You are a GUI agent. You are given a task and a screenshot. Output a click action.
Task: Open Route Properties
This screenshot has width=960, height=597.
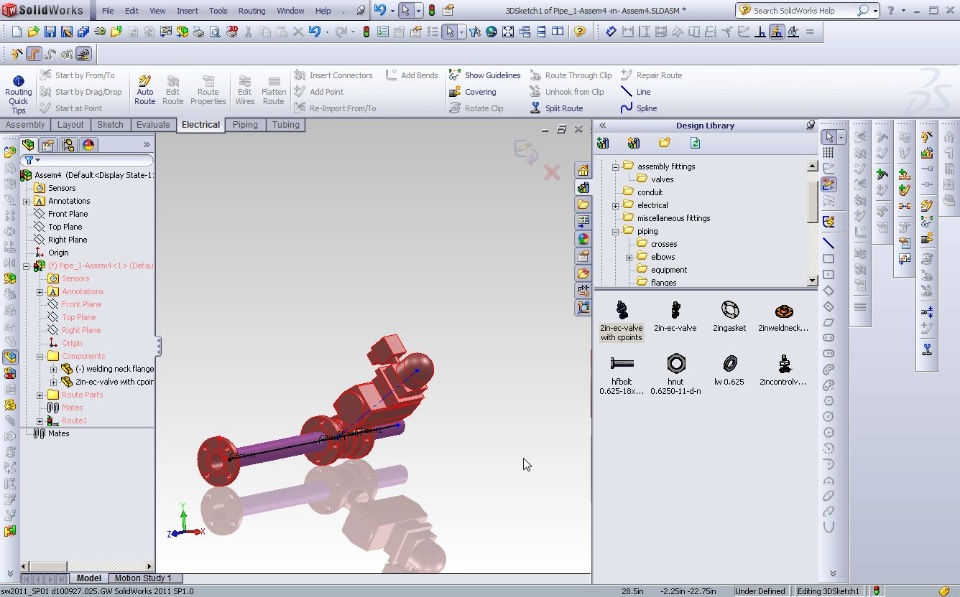click(x=208, y=90)
